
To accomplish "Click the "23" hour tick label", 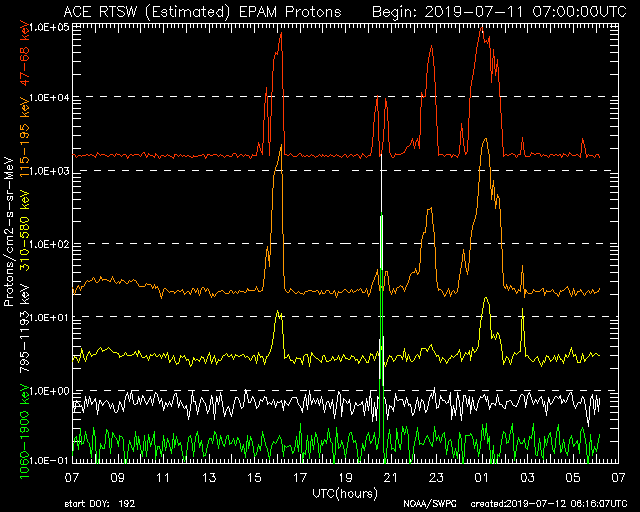I will coord(436,477).
